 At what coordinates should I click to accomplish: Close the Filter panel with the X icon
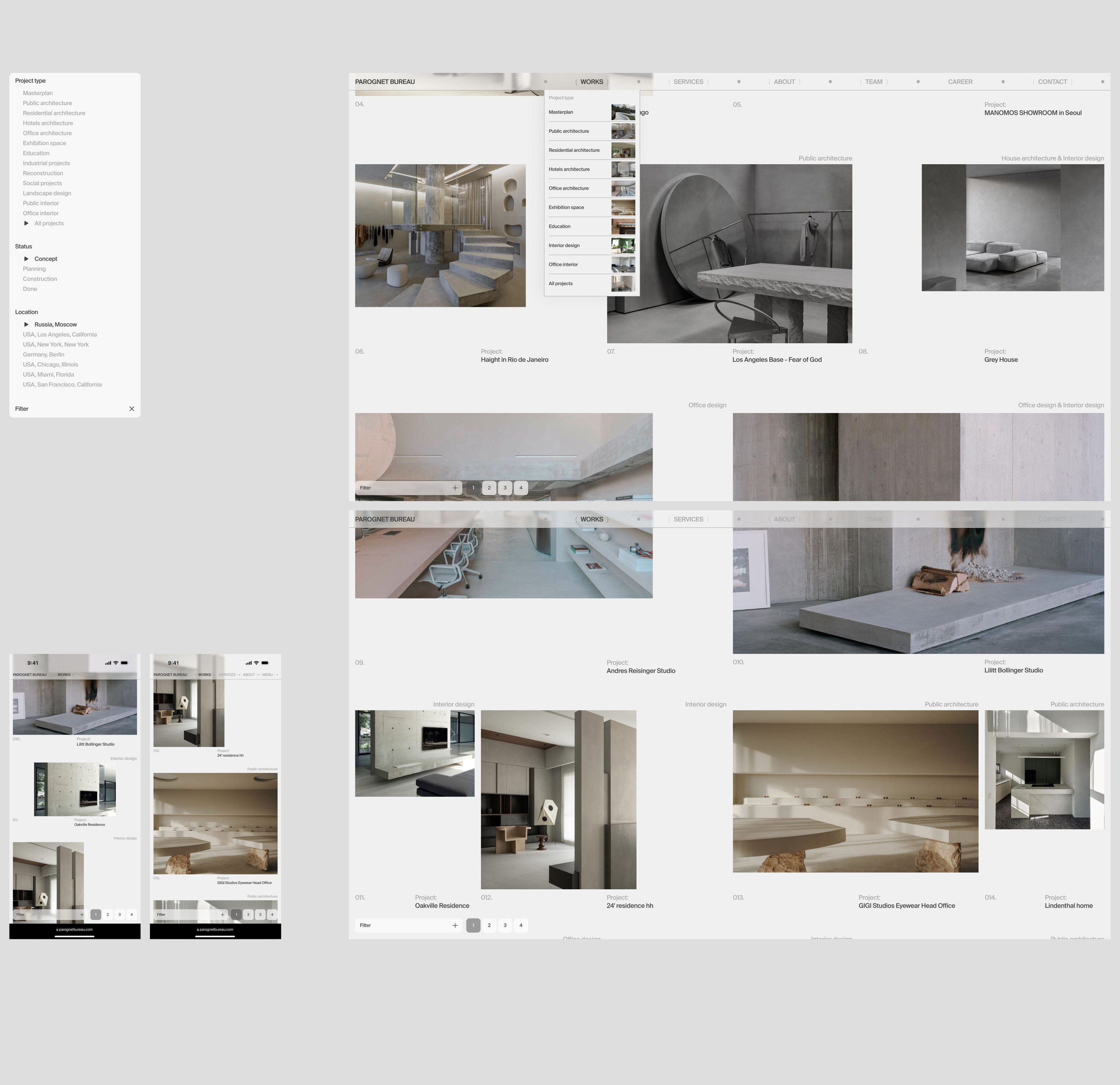click(x=132, y=408)
